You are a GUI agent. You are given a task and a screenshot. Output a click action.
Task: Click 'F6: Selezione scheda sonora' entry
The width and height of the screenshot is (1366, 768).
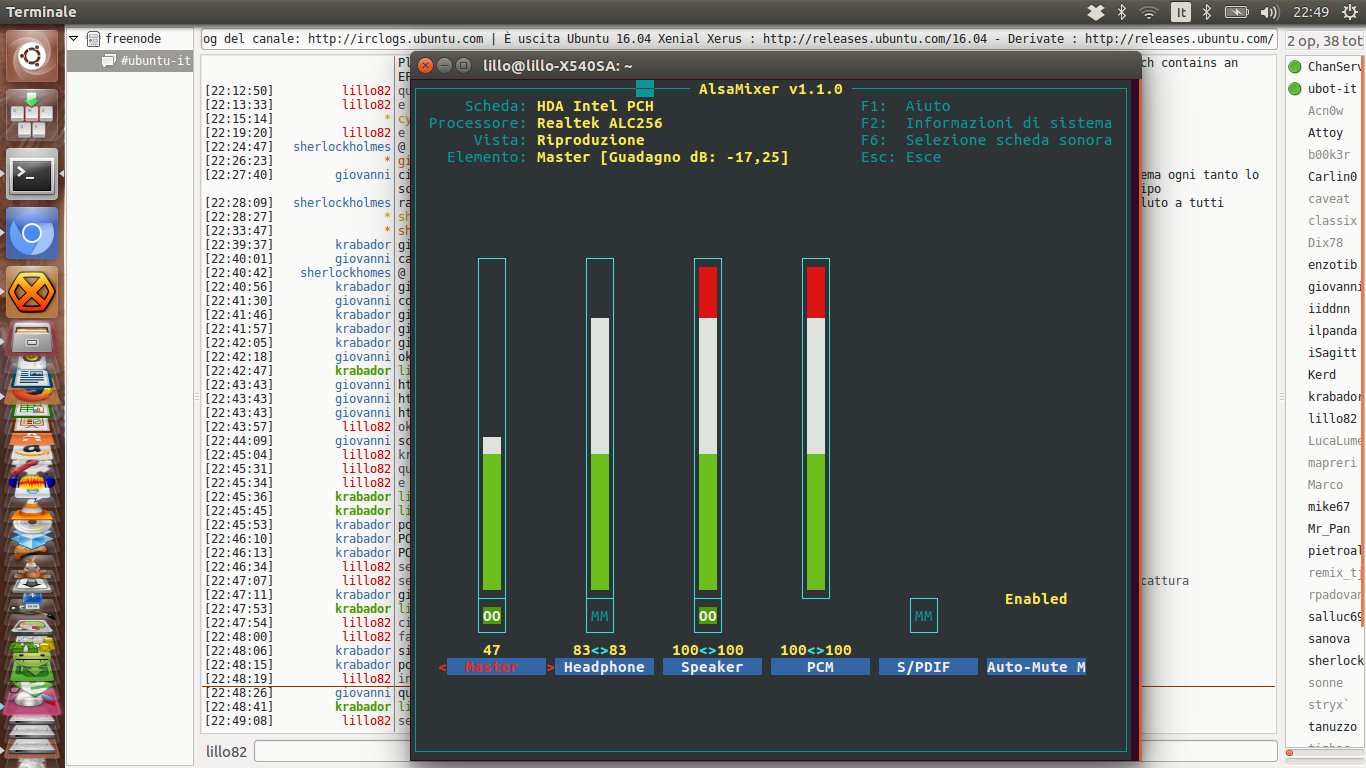(987, 140)
